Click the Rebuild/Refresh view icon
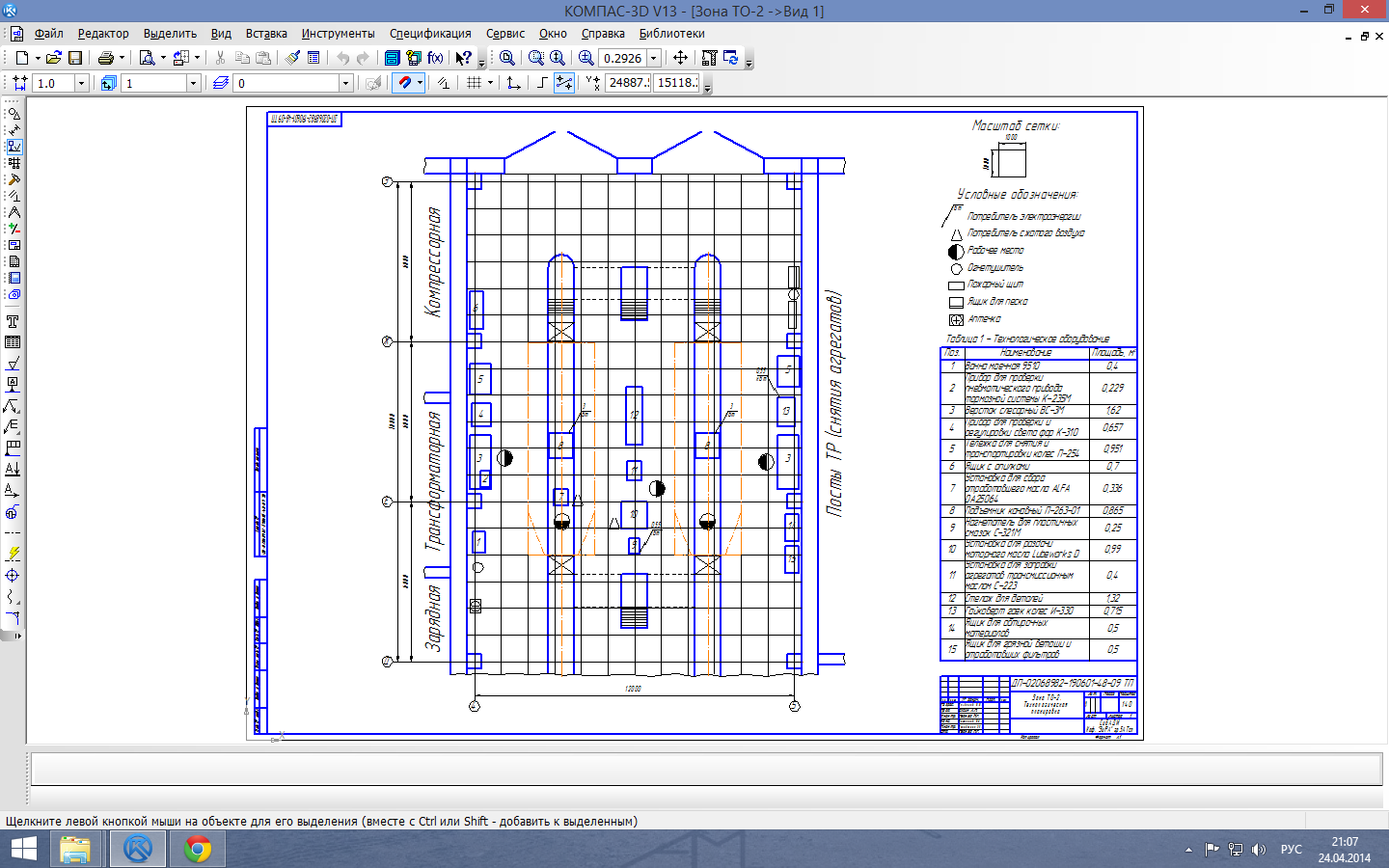The width and height of the screenshot is (1389, 868). click(x=730, y=58)
